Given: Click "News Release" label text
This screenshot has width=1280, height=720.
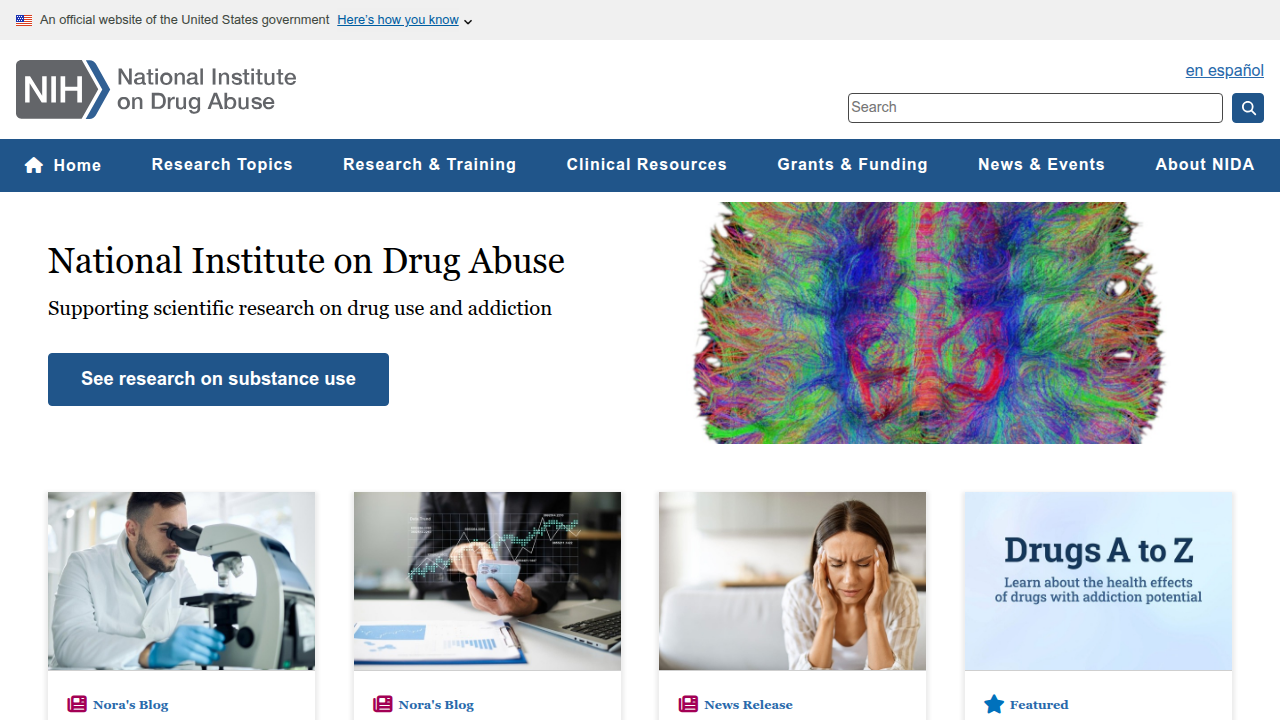Looking at the screenshot, I should tap(748, 705).
